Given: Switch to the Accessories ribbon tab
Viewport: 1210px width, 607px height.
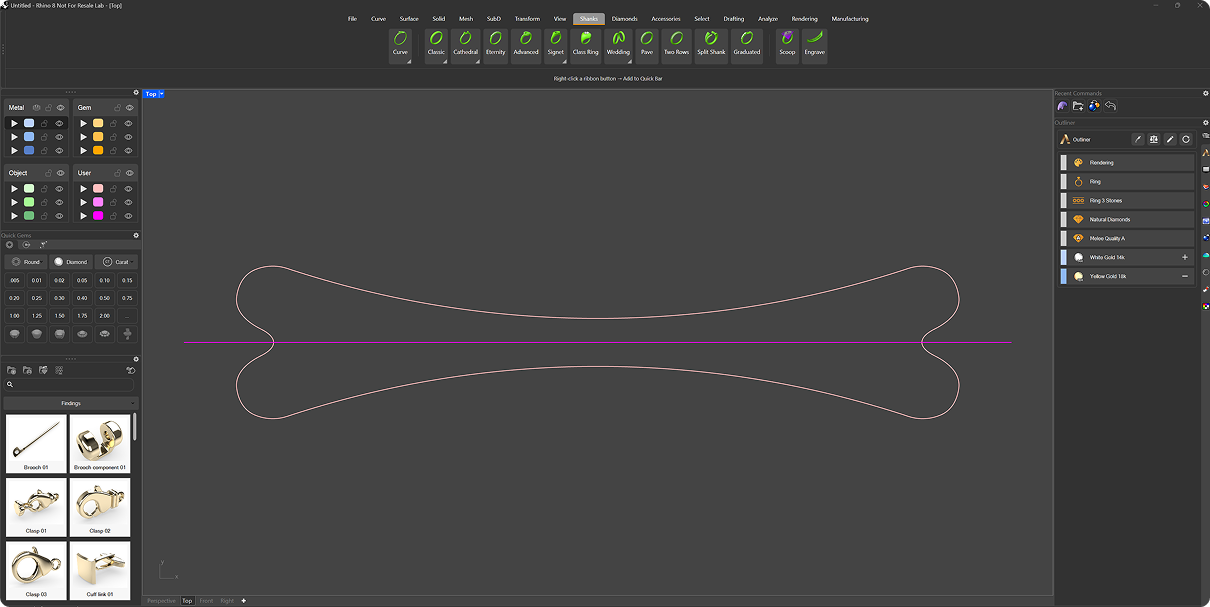Looking at the screenshot, I should pos(666,19).
